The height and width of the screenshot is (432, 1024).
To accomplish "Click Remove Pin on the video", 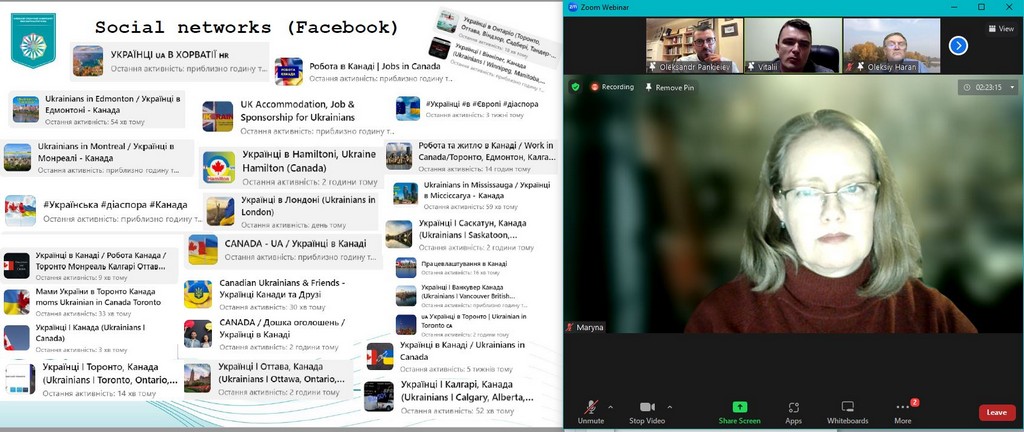I will pos(669,87).
